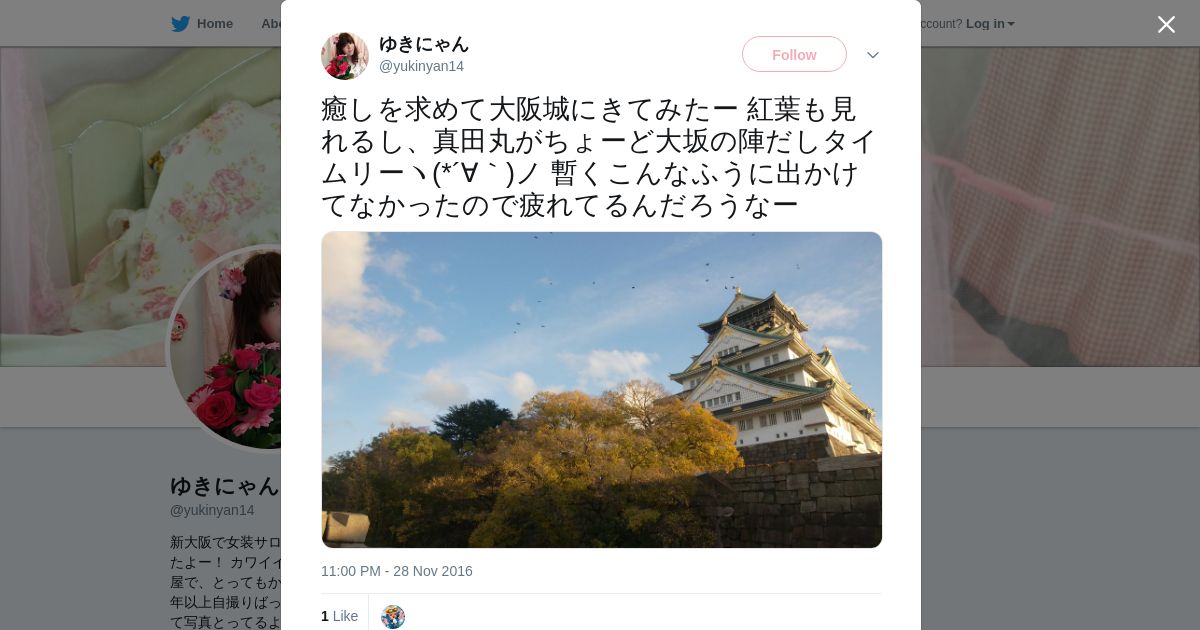Open the ゆきにゃん display name in tweet
The height and width of the screenshot is (630, 1200).
(x=424, y=44)
